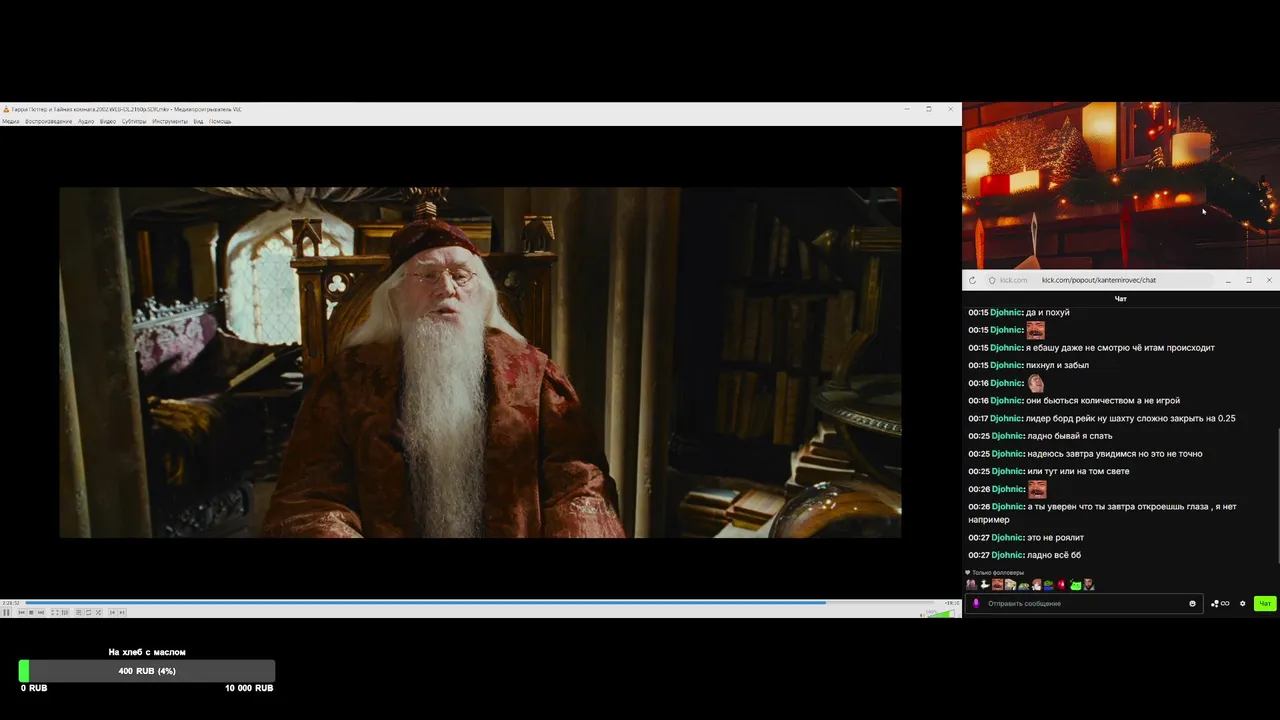
Task: Click Djohnic on 'ладно всё бб' message
Action: (1006, 555)
